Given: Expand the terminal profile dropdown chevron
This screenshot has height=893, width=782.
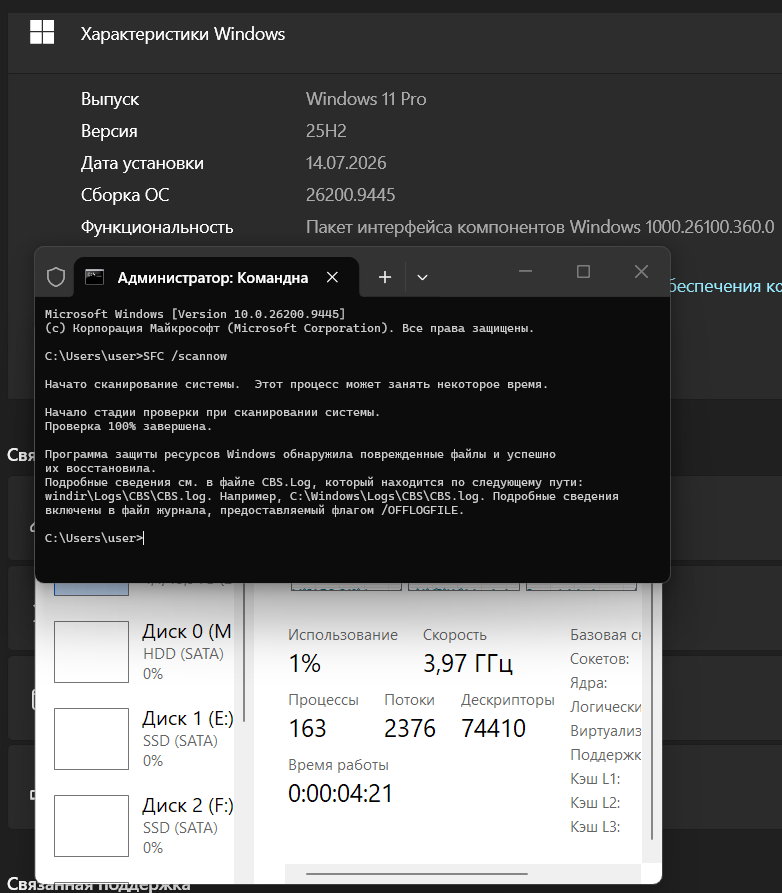Looking at the screenshot, I should [x=422, y=277].
